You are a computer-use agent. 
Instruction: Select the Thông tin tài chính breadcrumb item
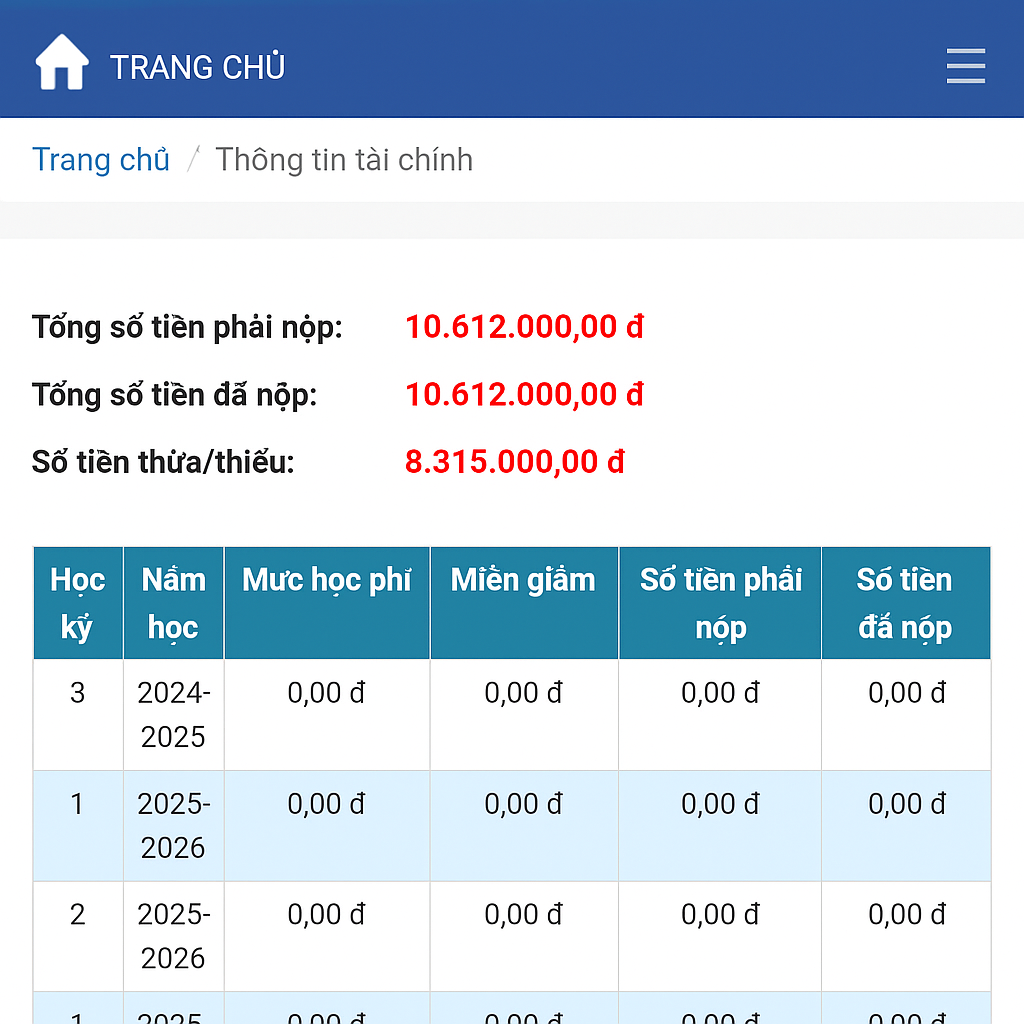pos(344,159)
